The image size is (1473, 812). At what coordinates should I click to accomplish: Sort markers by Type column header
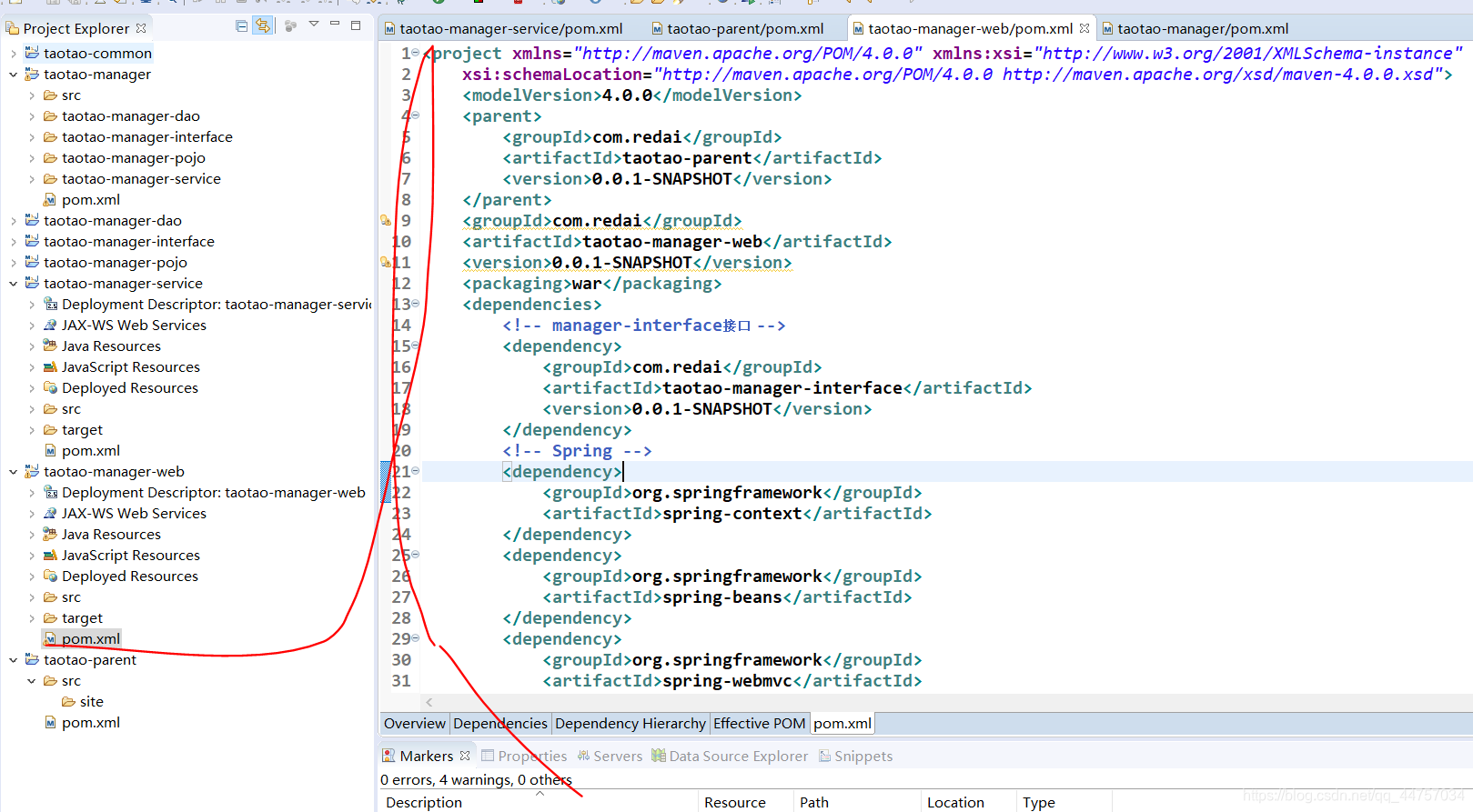pyautogui.click(x=1064, y=802)
